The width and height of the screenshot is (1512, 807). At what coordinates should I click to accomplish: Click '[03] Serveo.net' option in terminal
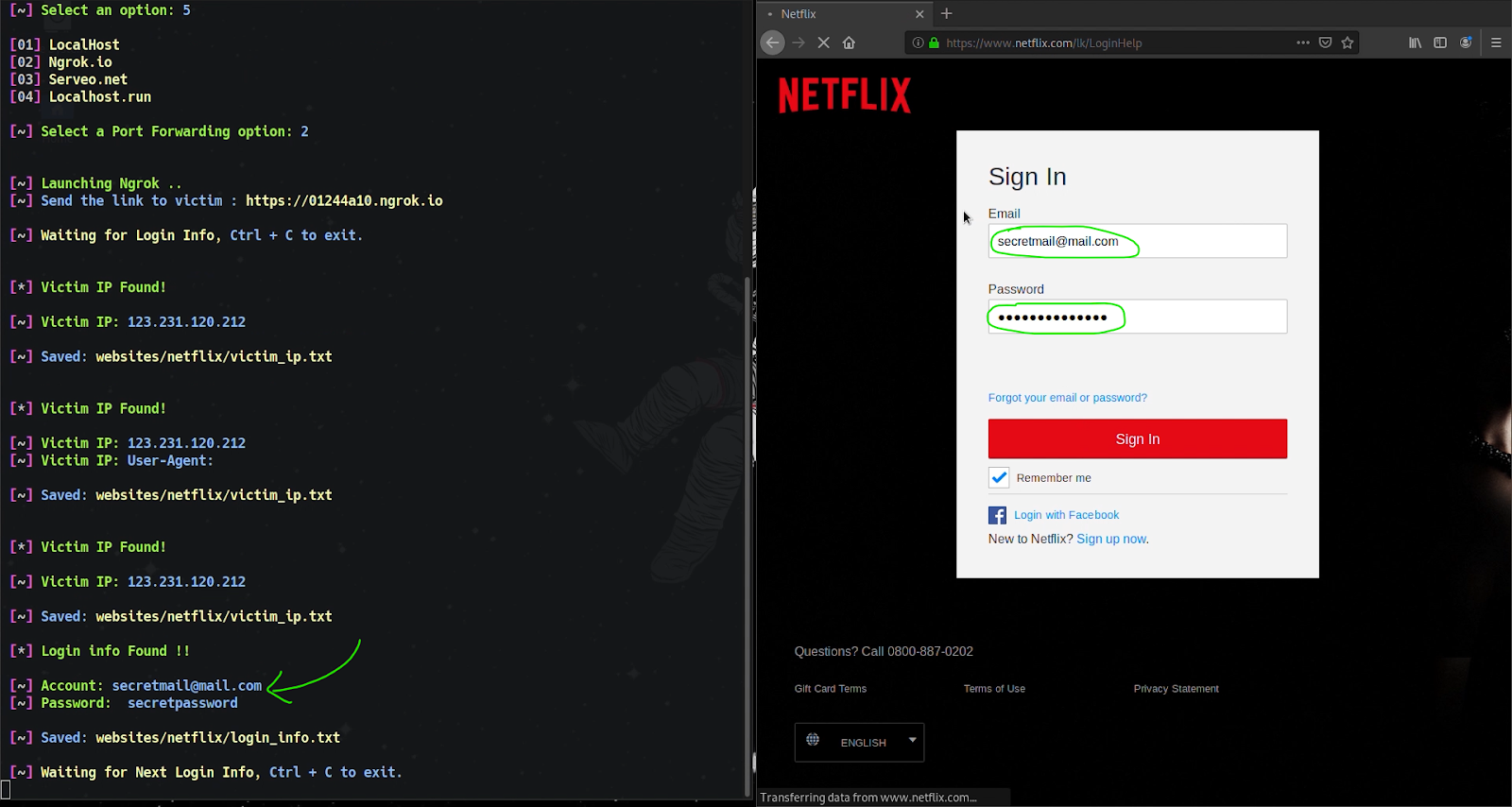(68, 79)
